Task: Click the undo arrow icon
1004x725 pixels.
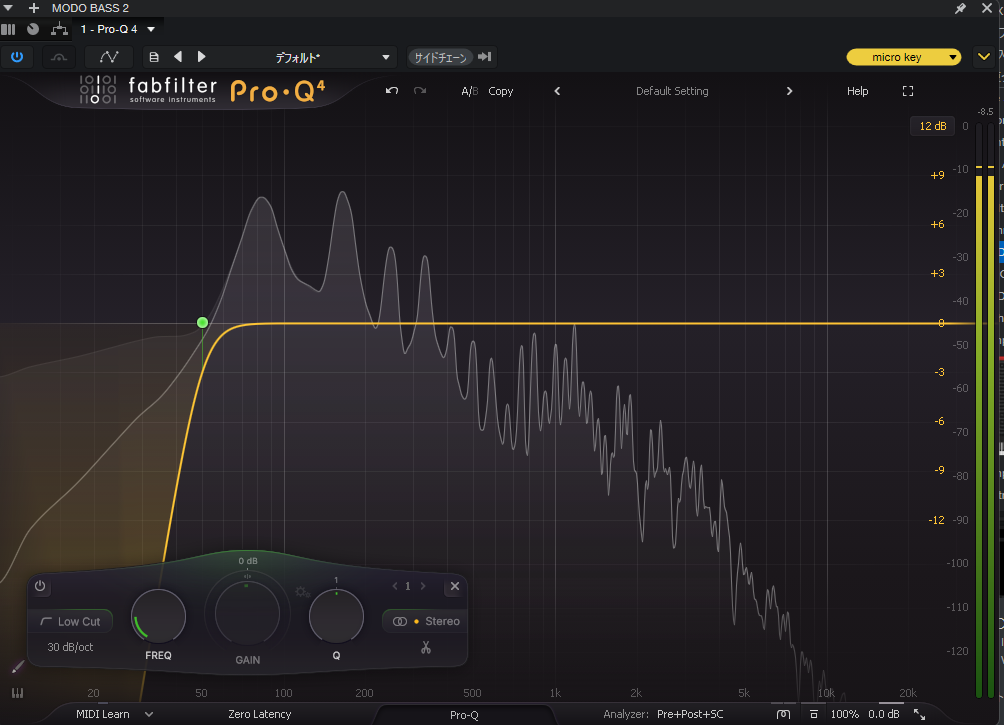Action: coord(392,91)
